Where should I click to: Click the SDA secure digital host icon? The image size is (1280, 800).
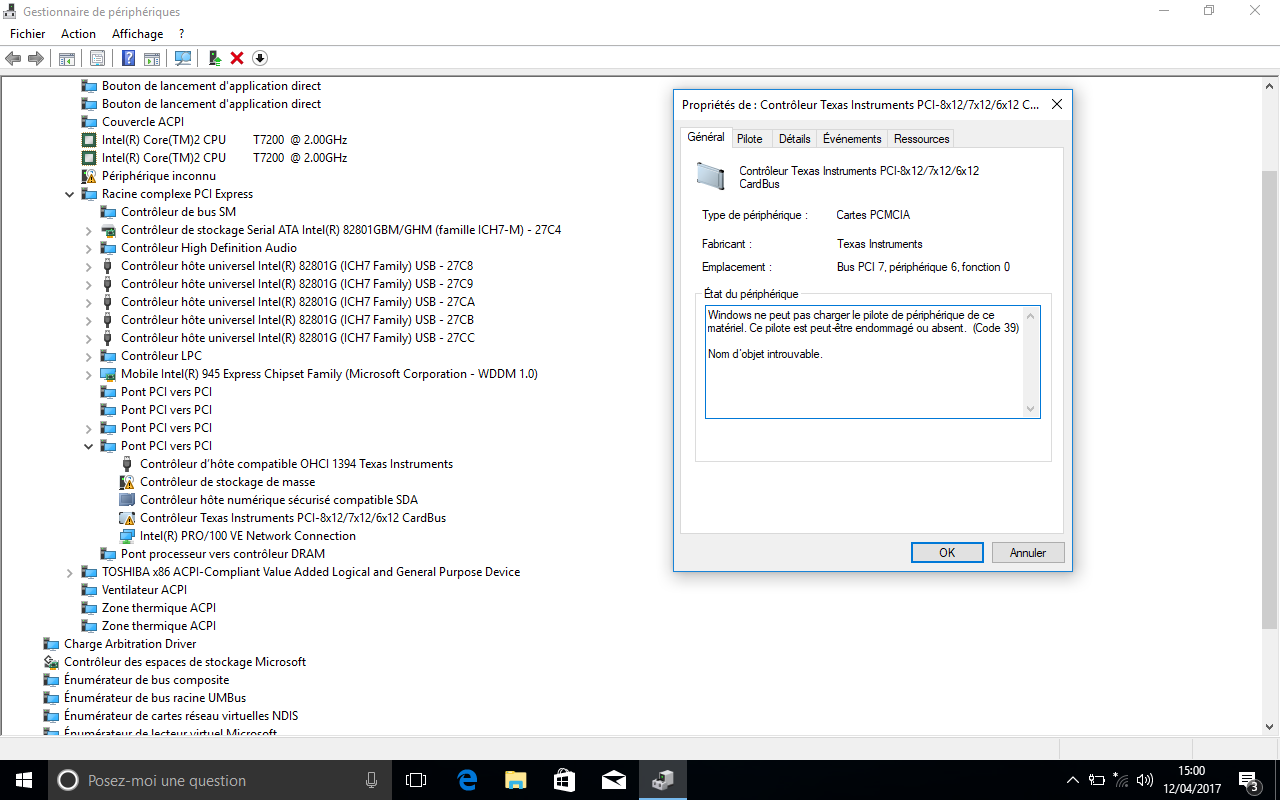pyautogui.click(x=127, y=500)
